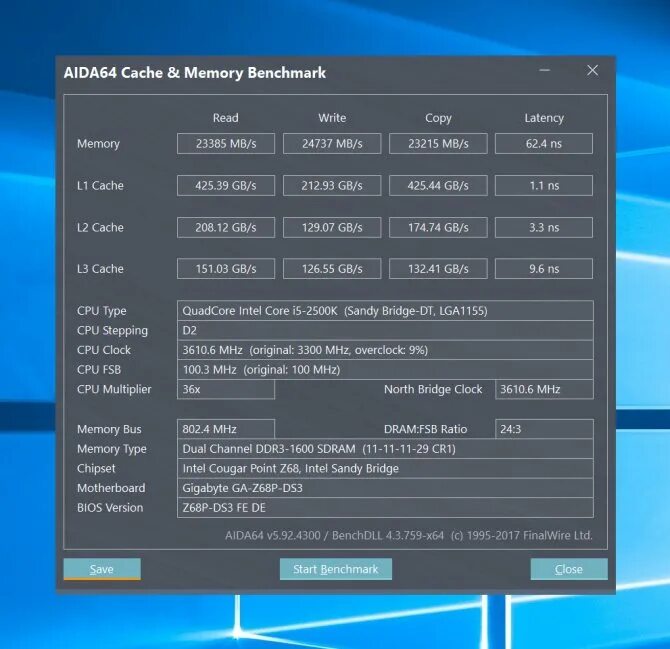The width and height of the screenshot is (670, 649).
Task: Click L2 Cache Read 208.12 GB/s
Action: point(226,227)
